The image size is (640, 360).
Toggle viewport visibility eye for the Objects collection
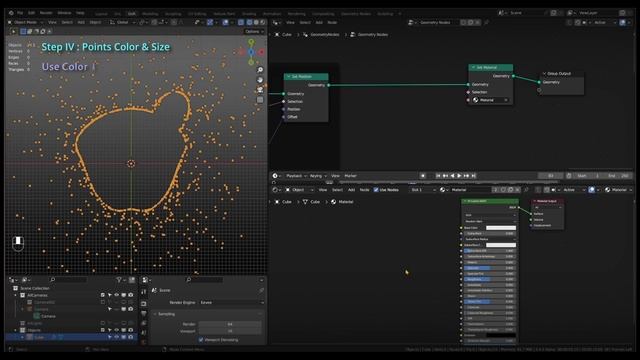point(117,330)
